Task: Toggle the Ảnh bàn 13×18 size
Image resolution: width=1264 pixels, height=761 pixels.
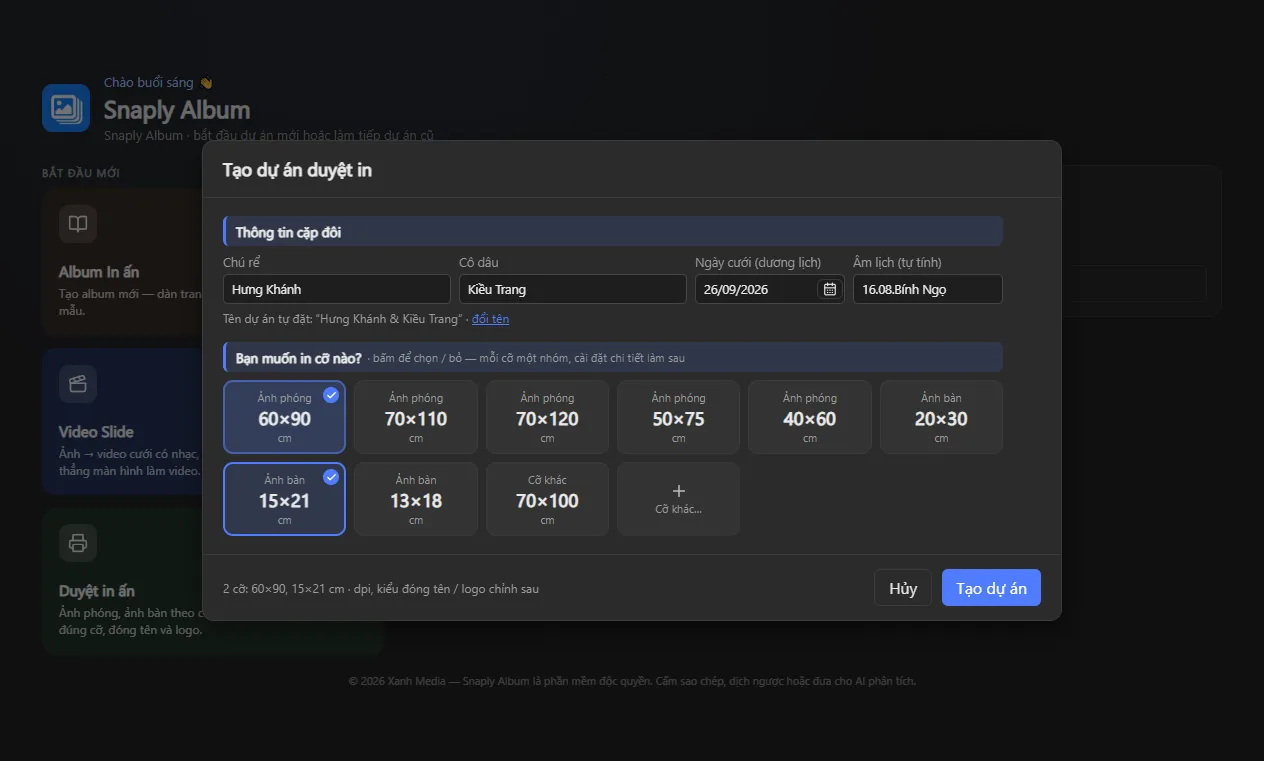Action: [x=416, y=499]
